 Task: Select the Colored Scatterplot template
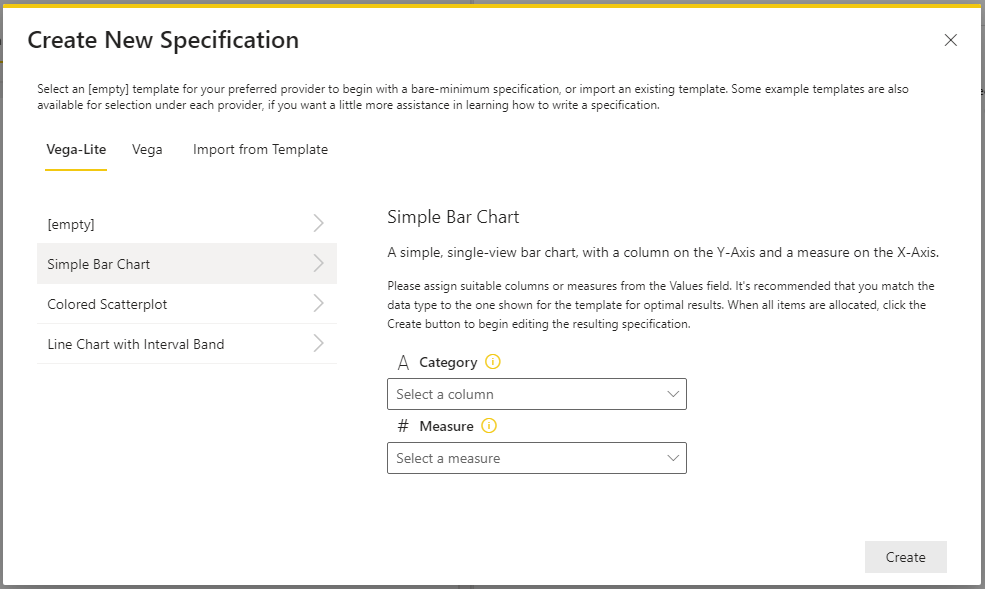click(187, 304)
